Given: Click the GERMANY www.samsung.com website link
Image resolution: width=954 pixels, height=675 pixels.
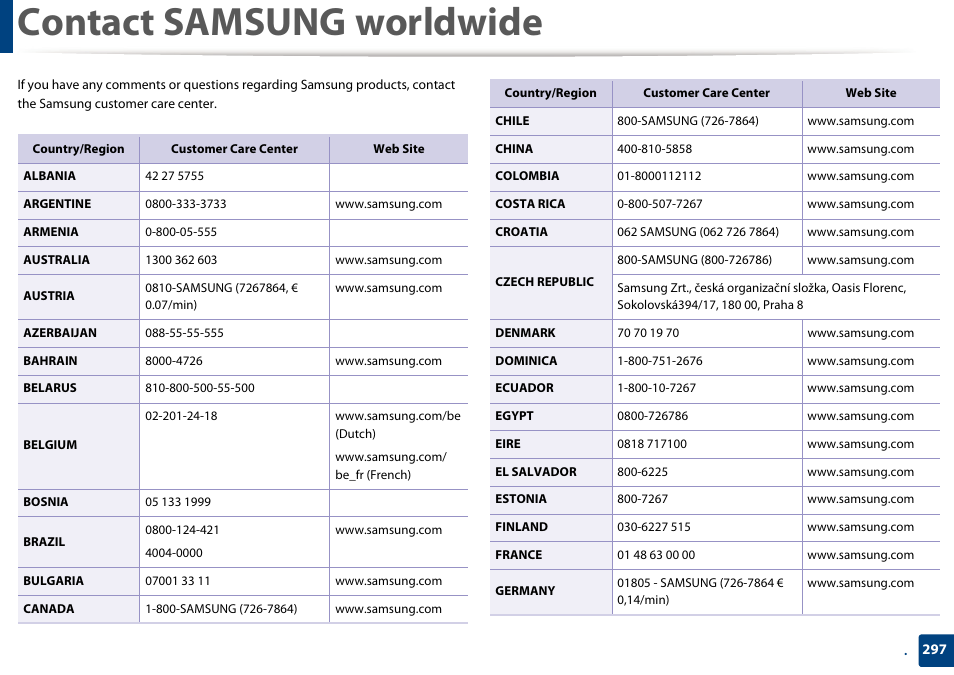Looking at the screenshot, I should coord(860,583).
